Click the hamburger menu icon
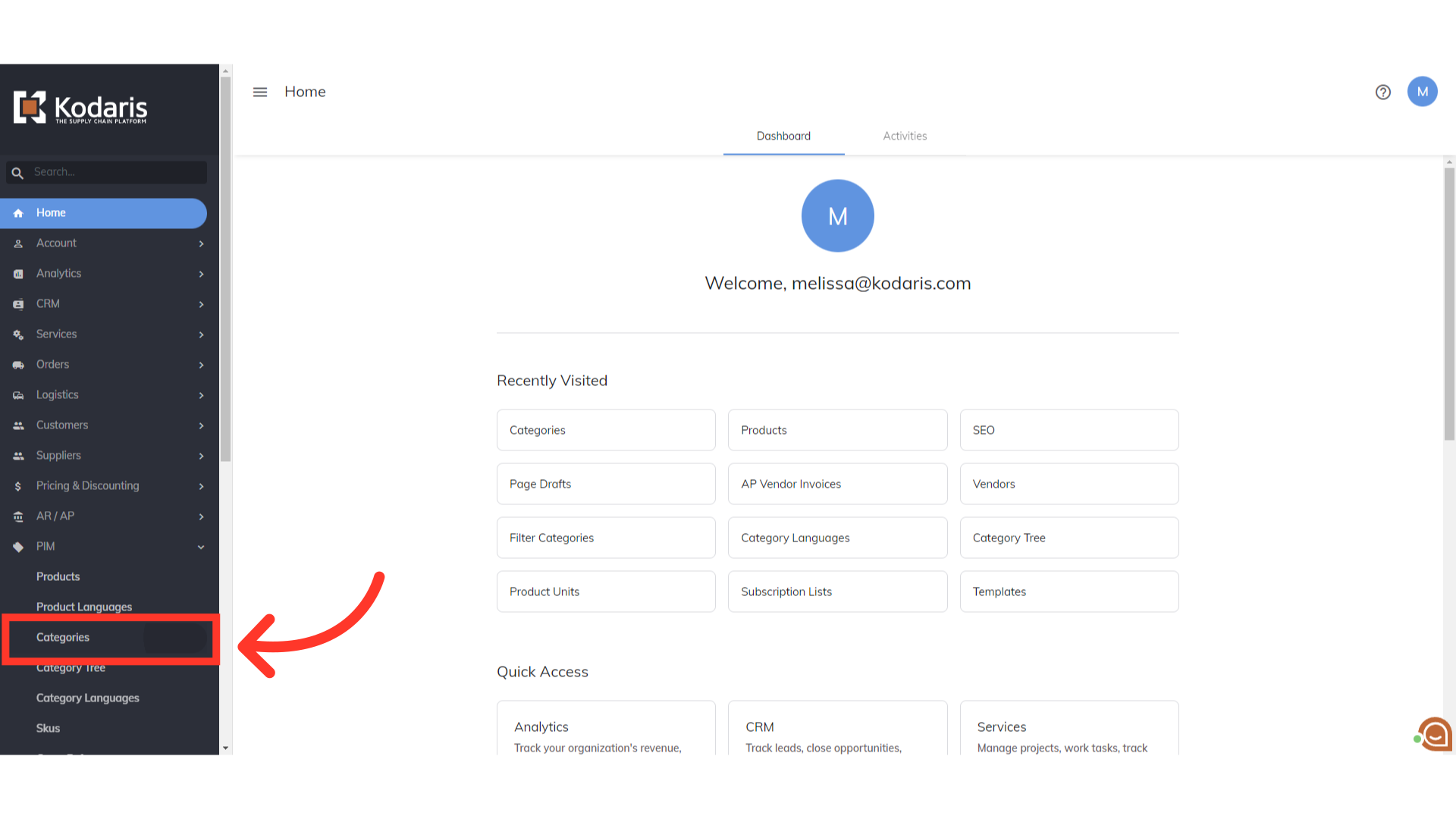Image resolution: width=1456 pixels, height=819 pixels. pos(260,92)
